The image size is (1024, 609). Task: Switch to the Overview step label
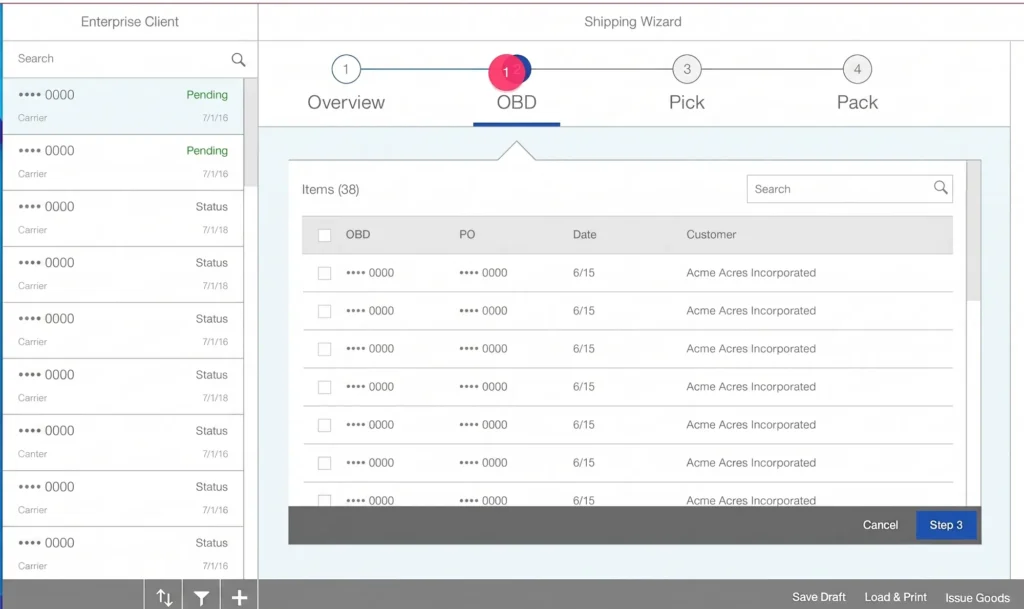tap(346, 102)
